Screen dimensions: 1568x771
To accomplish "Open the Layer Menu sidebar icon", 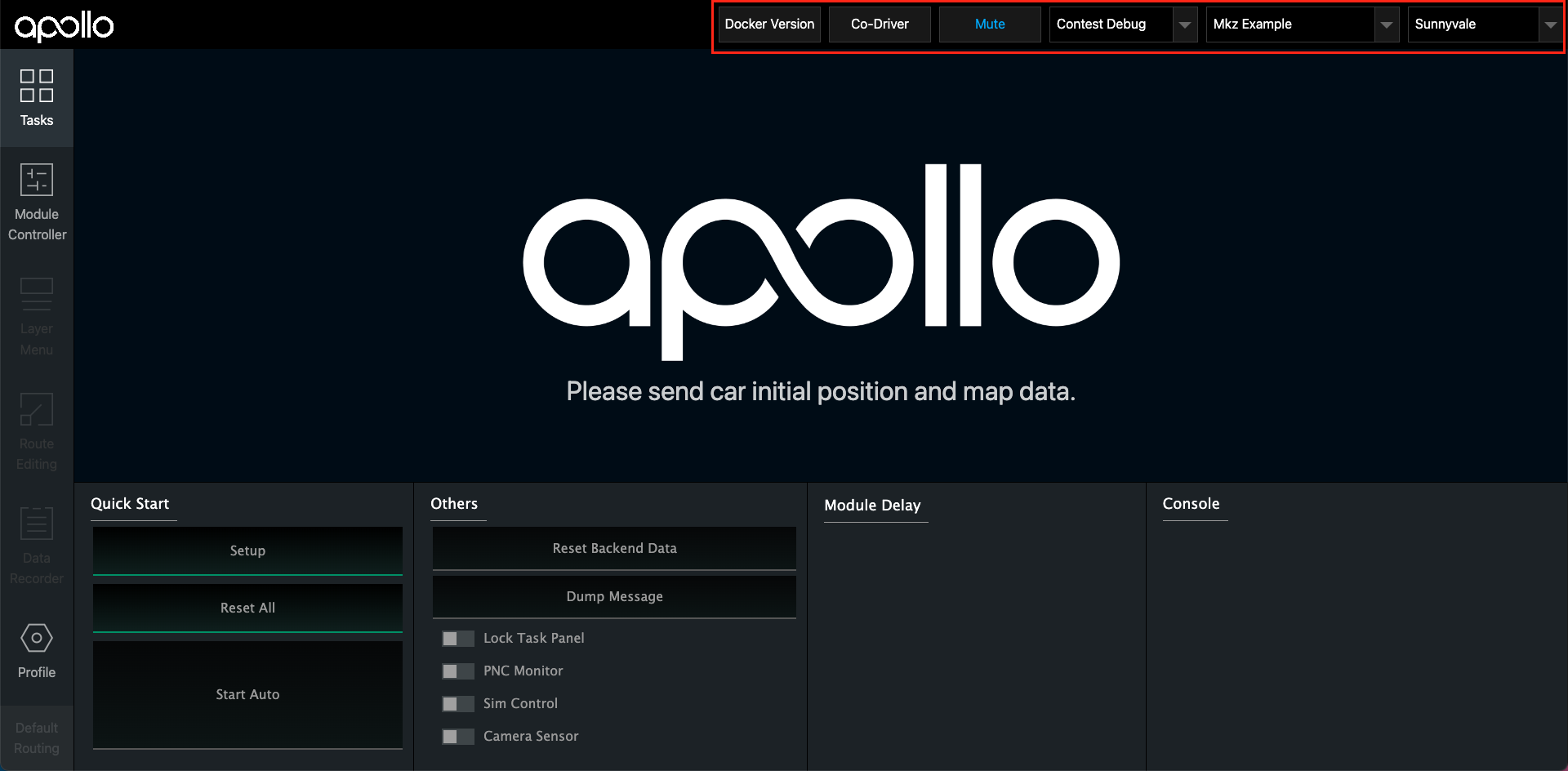I will [37, 314].
